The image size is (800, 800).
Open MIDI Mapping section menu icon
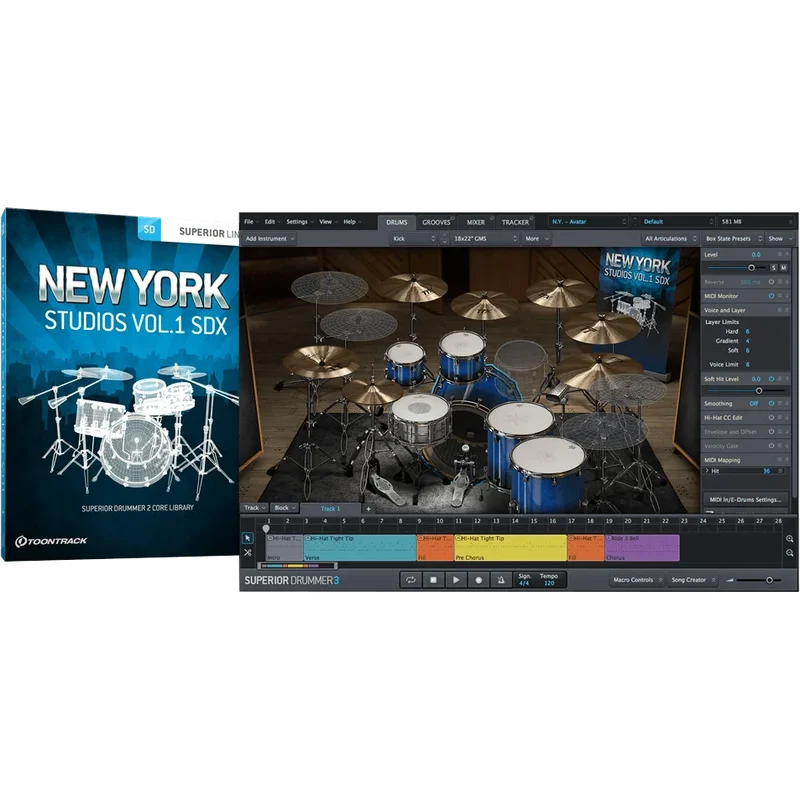(780, 460)
